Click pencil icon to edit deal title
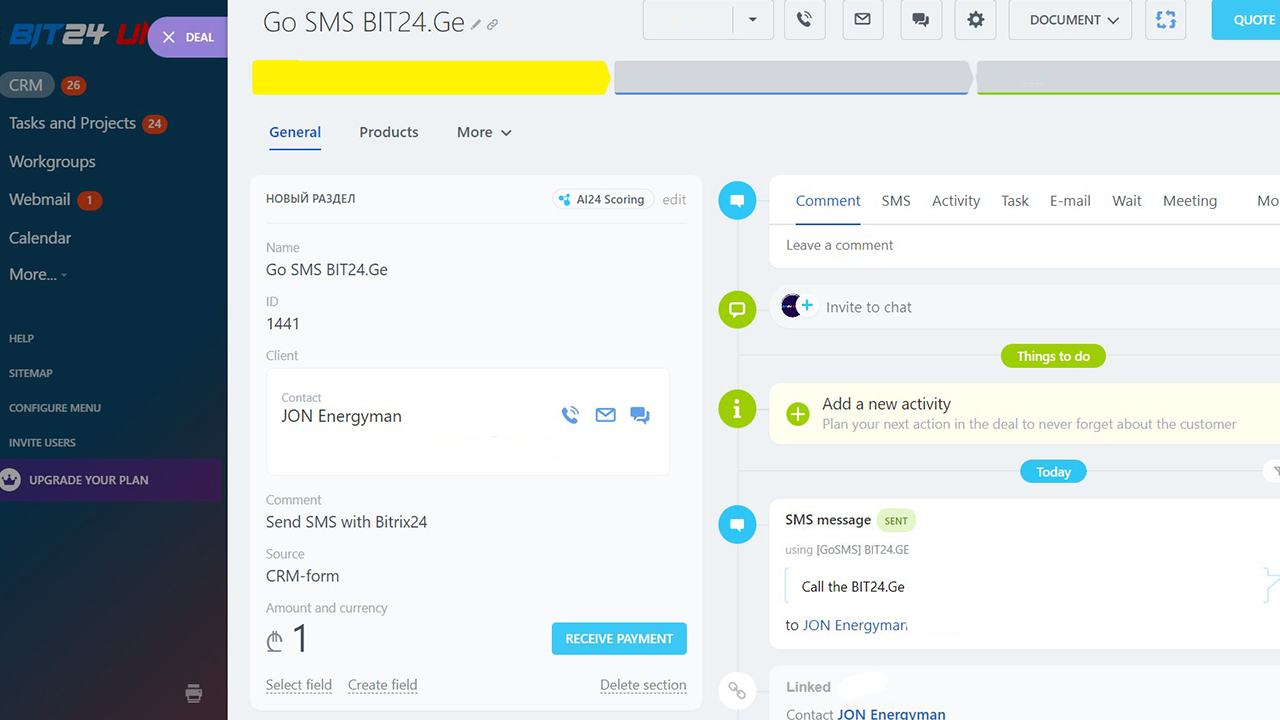 coord(476,24)
